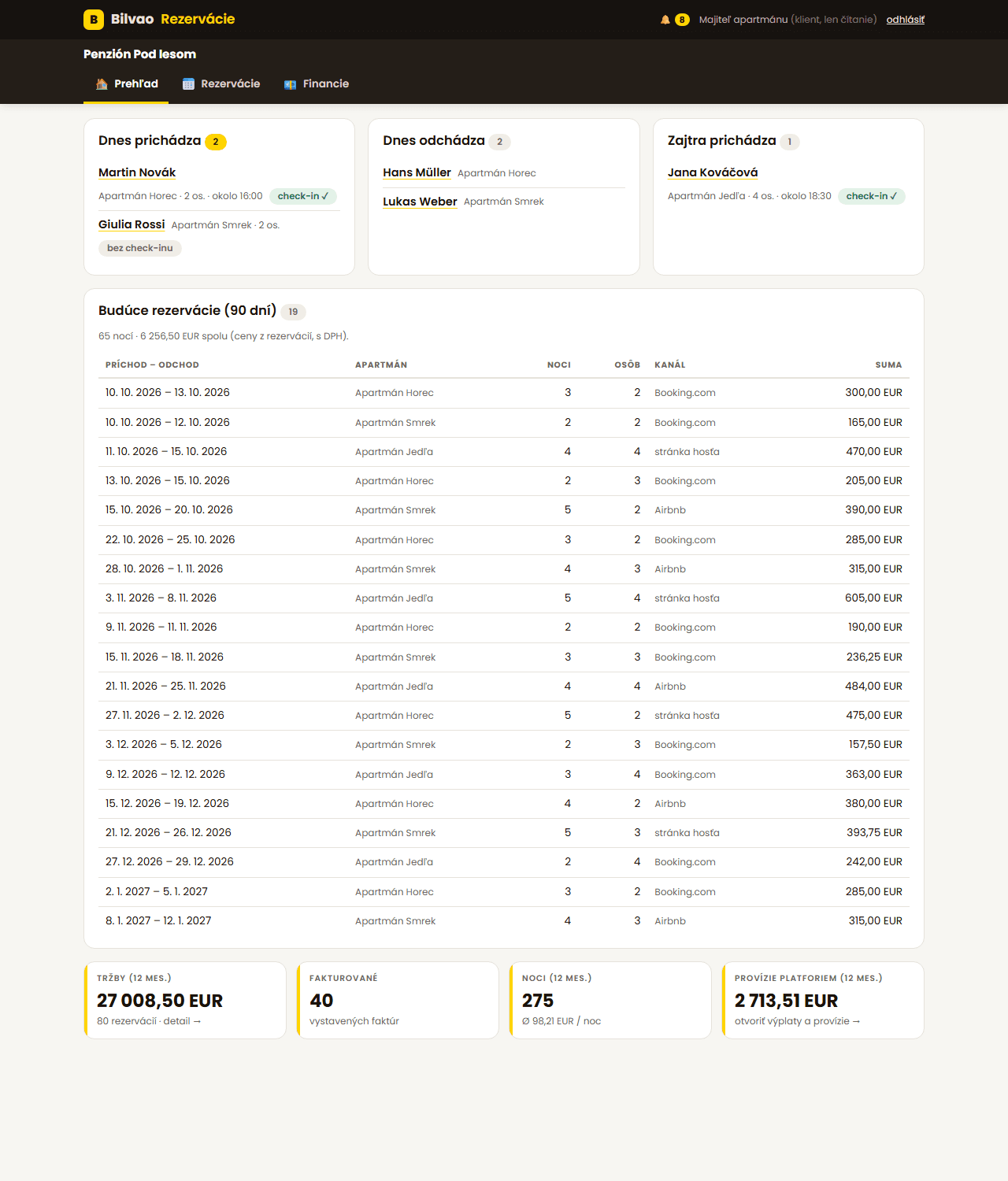Click the Príchod – Odchod column header

point(152,365)
